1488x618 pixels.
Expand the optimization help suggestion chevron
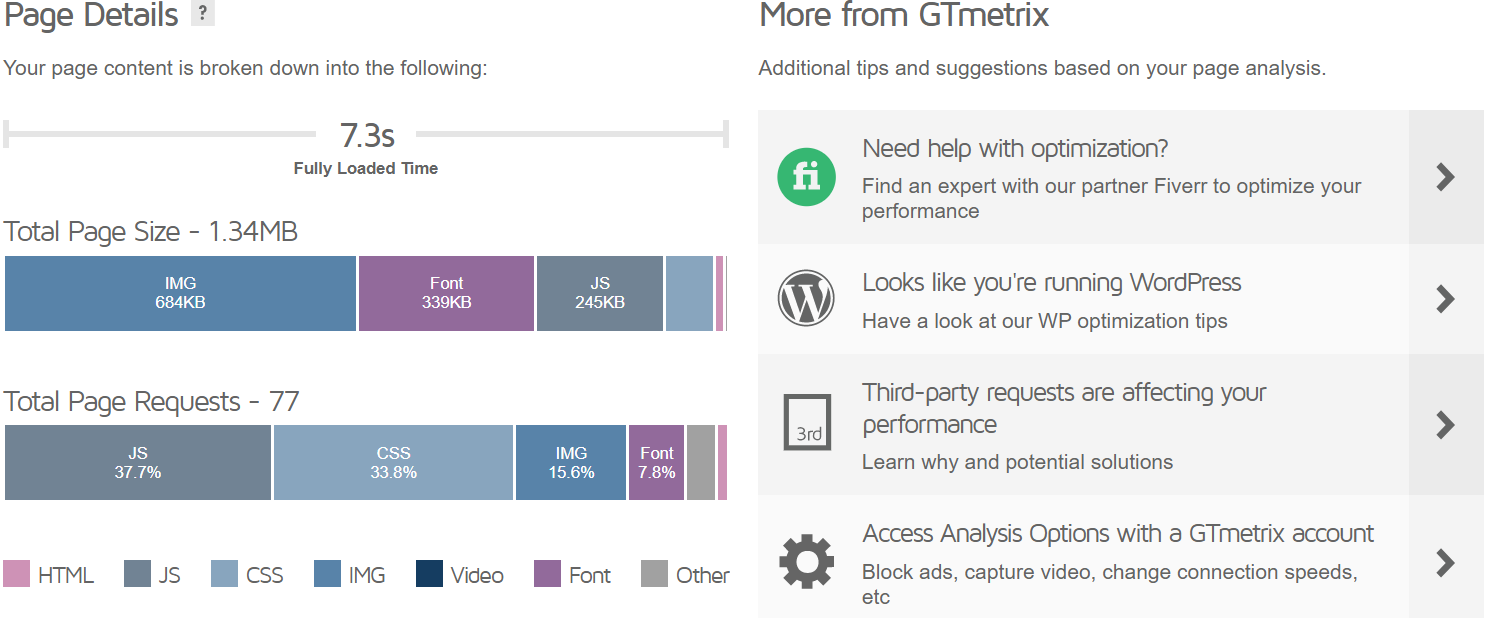click(1446, 176)
